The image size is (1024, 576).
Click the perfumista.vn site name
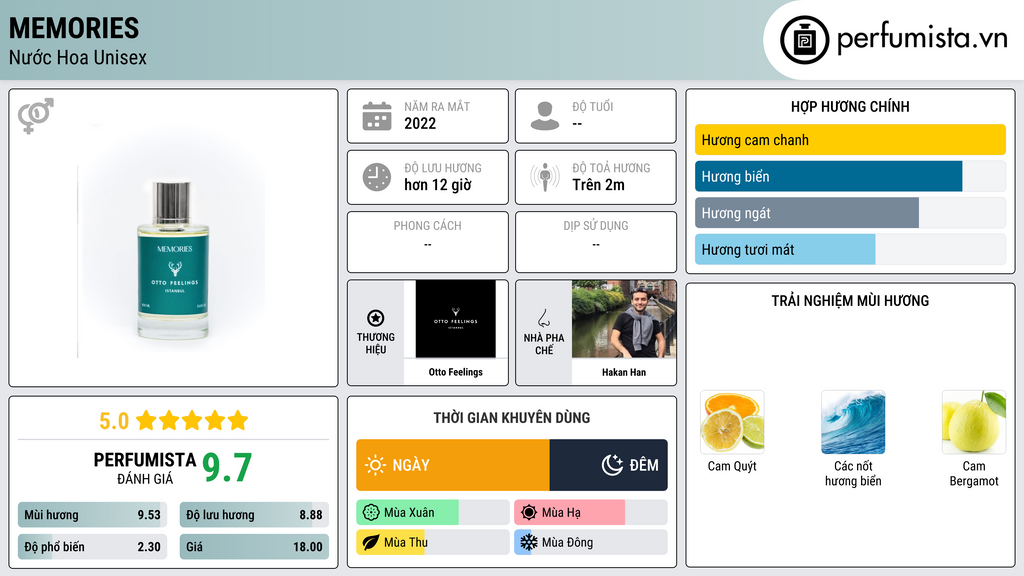click(x=922, y=38)
